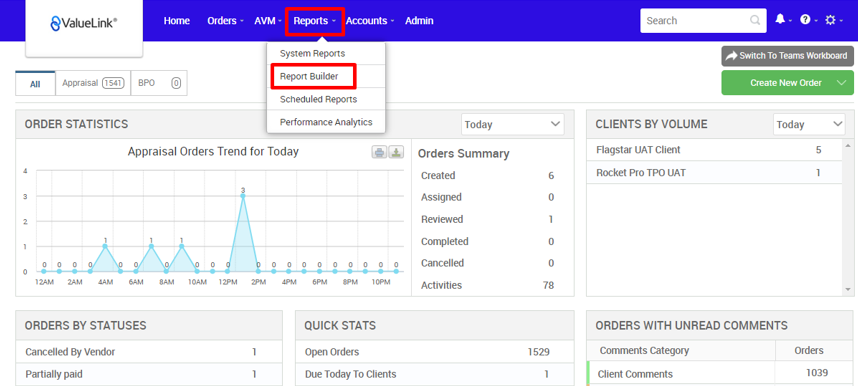The height and width of the screenshot is (386, 858).
Task: Click Partially paid status row
Action: (x=149, y=375)
